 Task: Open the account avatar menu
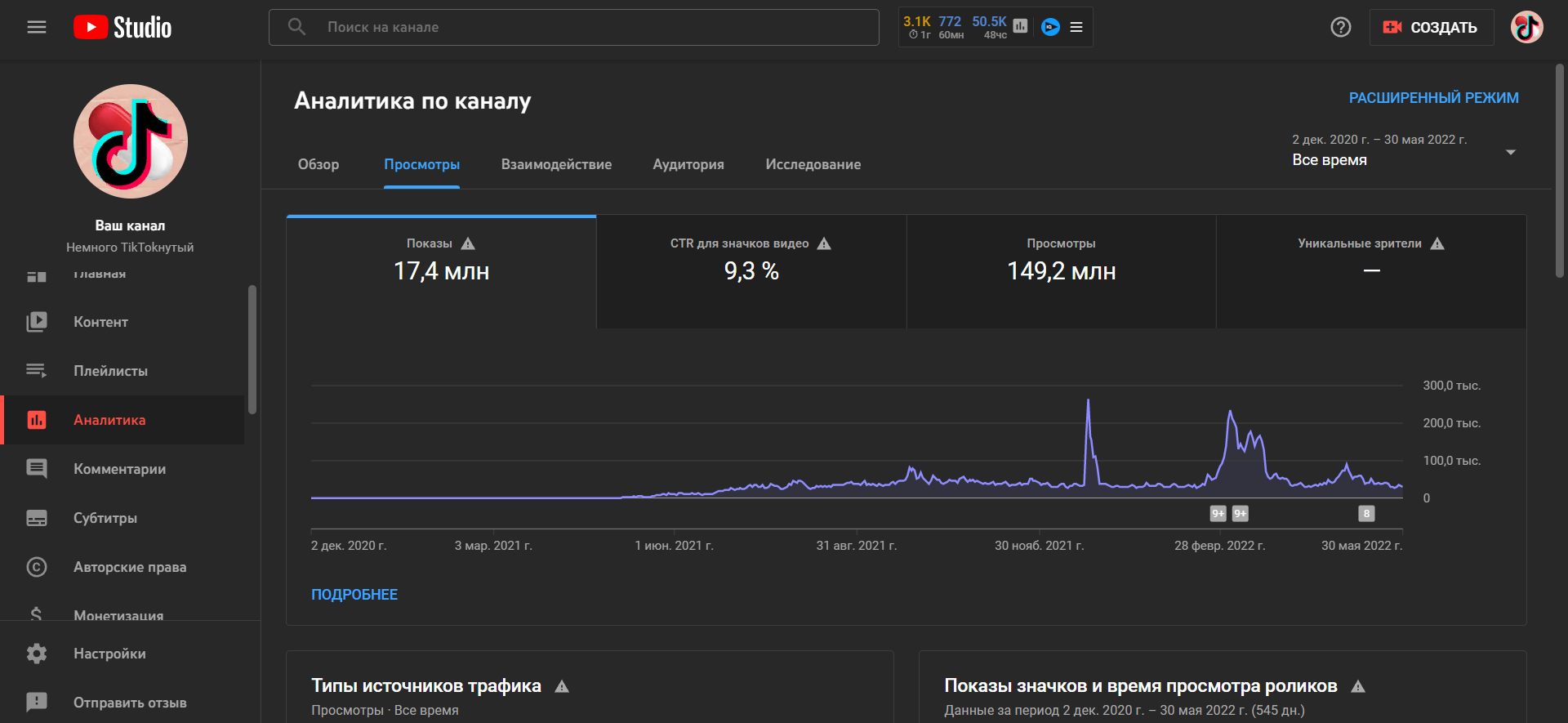pos(1526,27)
